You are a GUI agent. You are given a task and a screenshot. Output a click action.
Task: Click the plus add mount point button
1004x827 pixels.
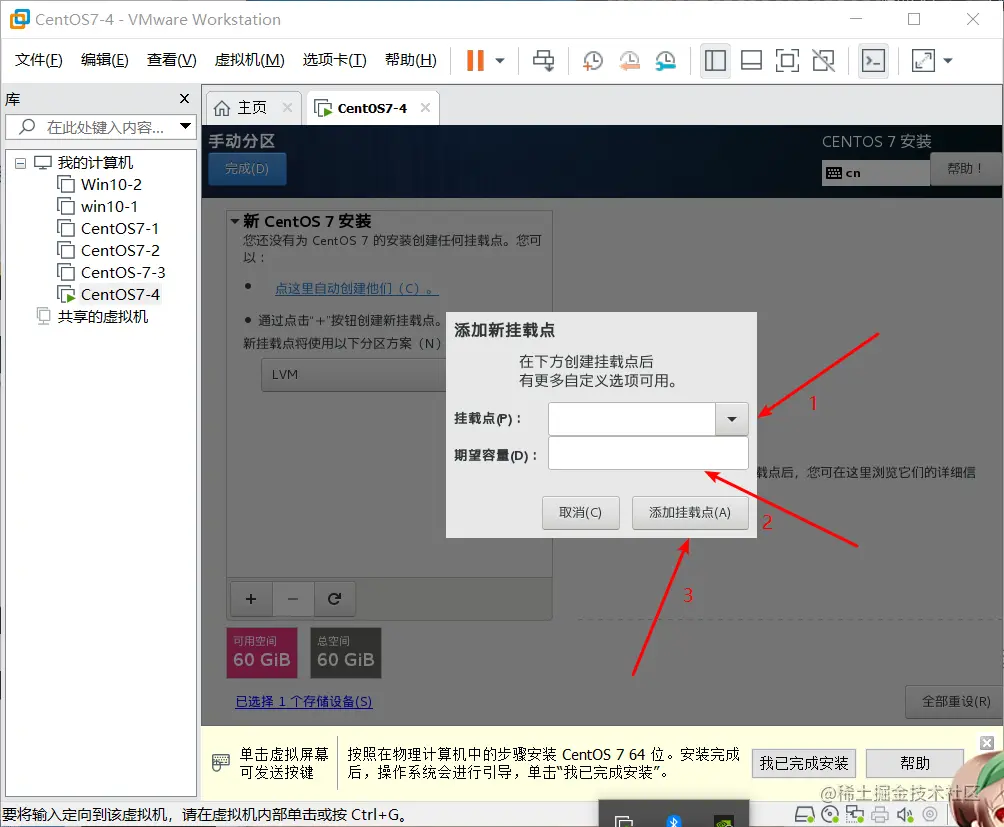tap(251, 598)
